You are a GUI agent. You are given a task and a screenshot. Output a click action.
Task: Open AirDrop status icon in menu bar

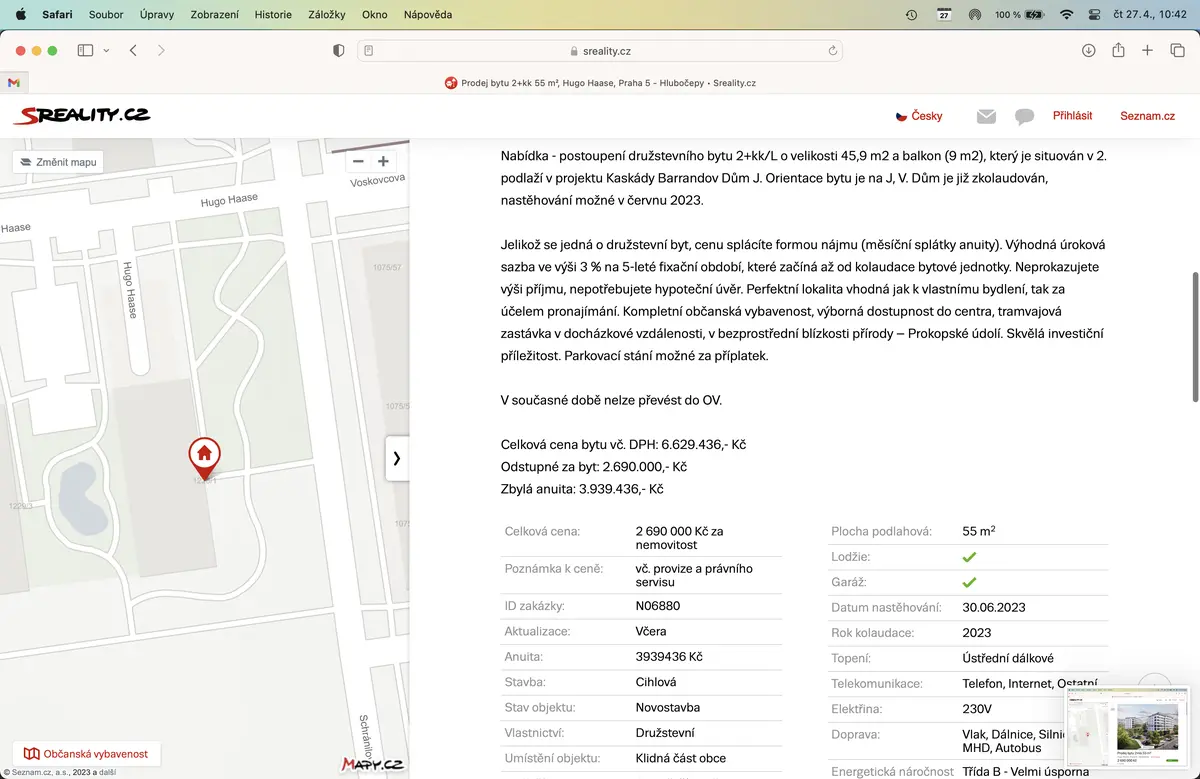pos(975,15)
